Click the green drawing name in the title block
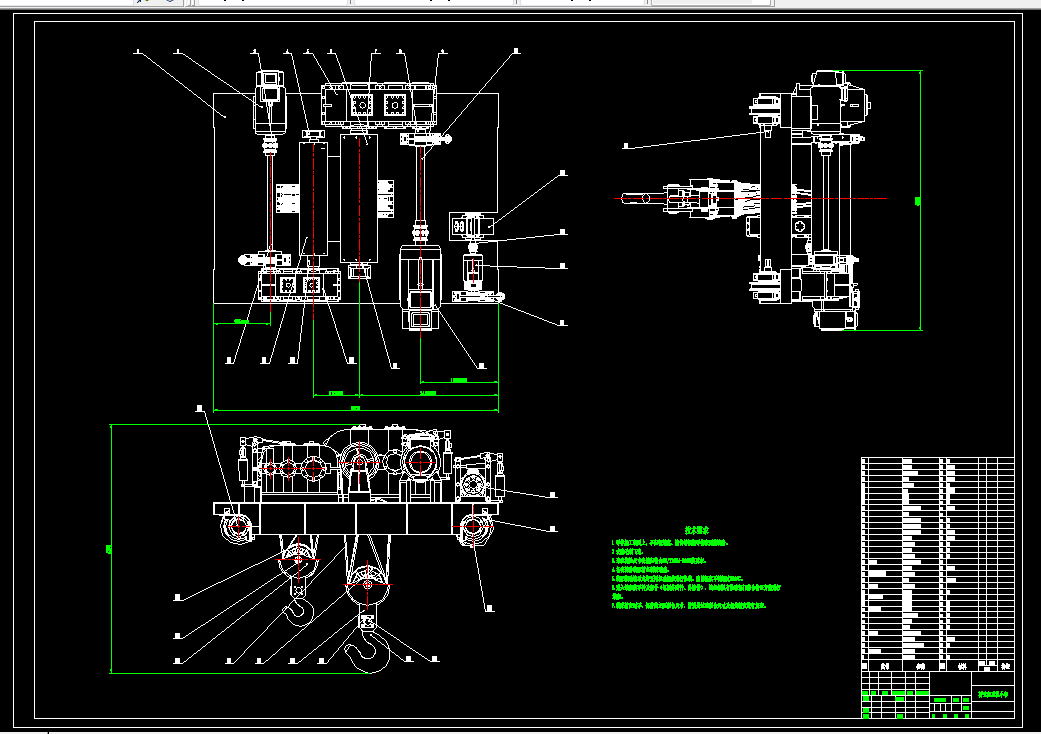 [x=993, y=695]
